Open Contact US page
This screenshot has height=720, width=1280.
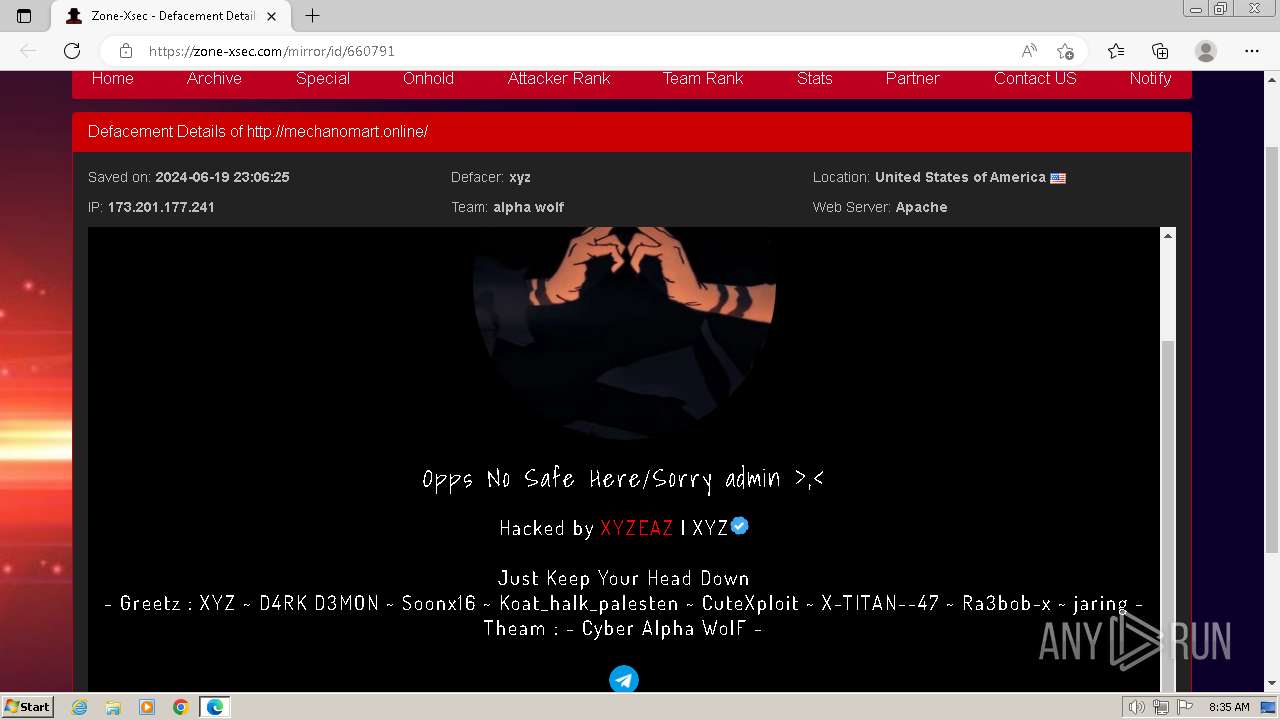click(x=1035, y=78)
